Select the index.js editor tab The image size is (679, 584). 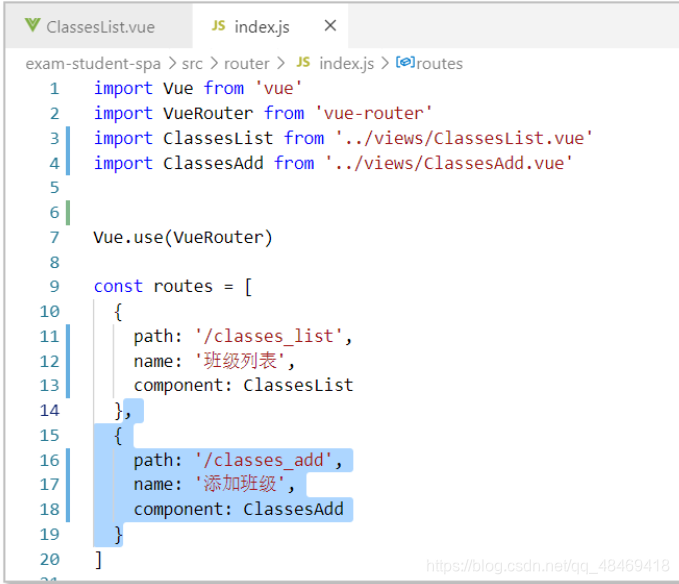point(270,27)
